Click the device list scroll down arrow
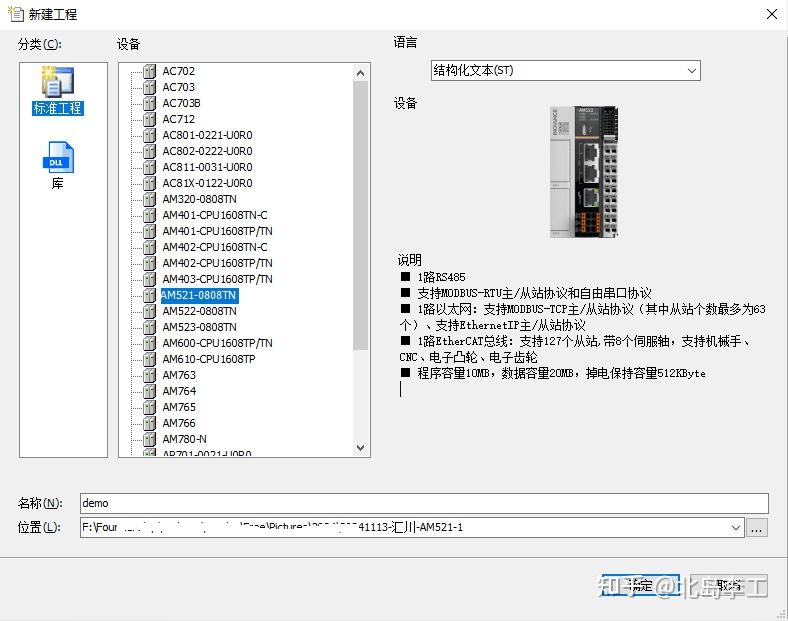 [x=360, y=447]
